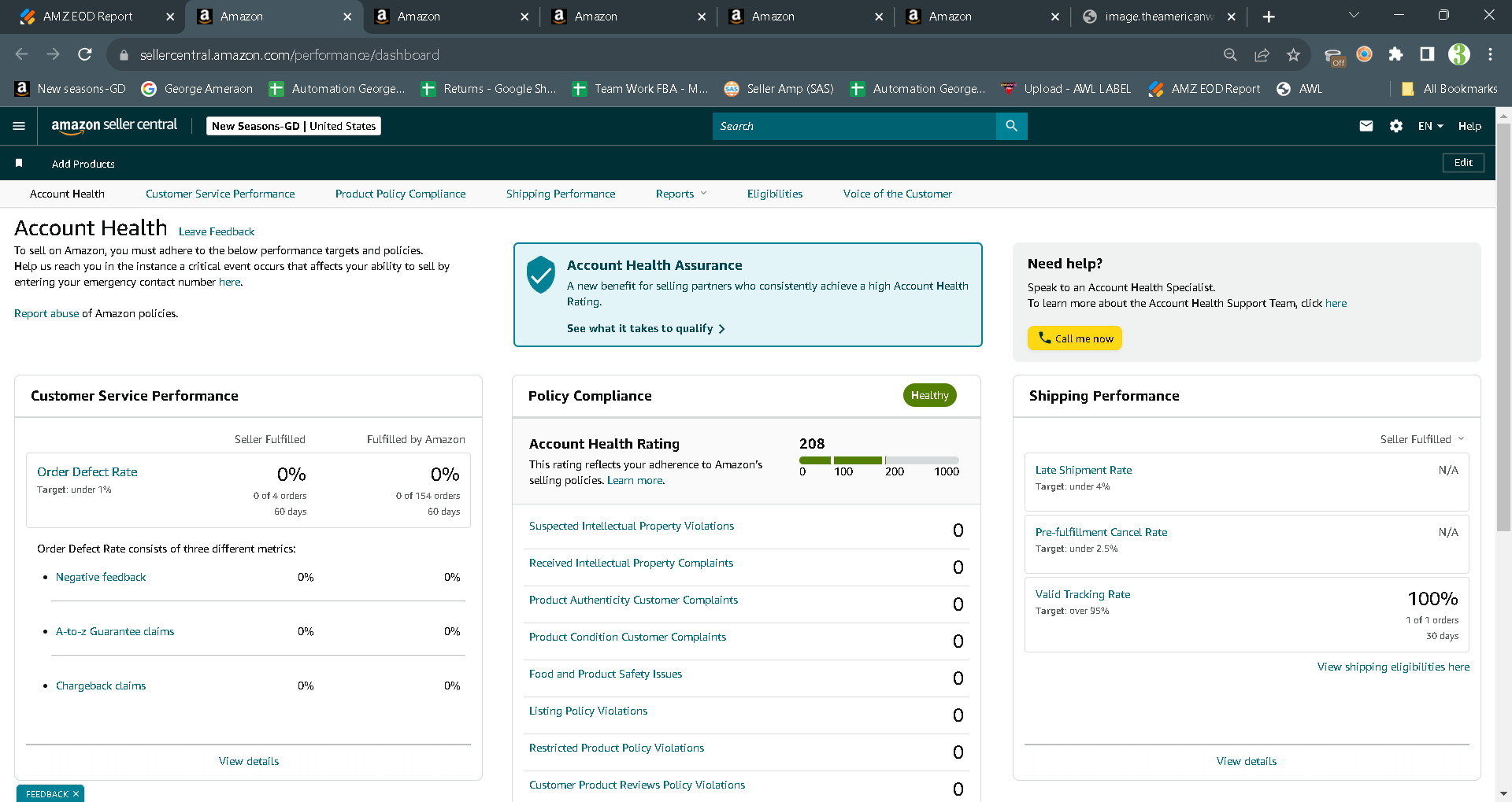The height and width of the screenshot is (802, 1512).
Task: Click the search magnifier button
Action: (x=1012, y=126)
